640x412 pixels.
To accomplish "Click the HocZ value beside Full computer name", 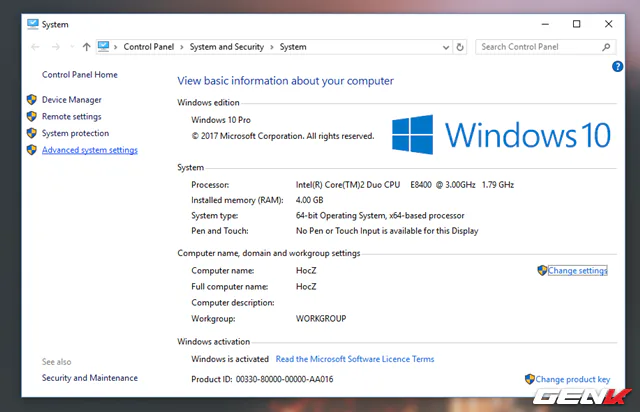I will [x=306, y=287].
